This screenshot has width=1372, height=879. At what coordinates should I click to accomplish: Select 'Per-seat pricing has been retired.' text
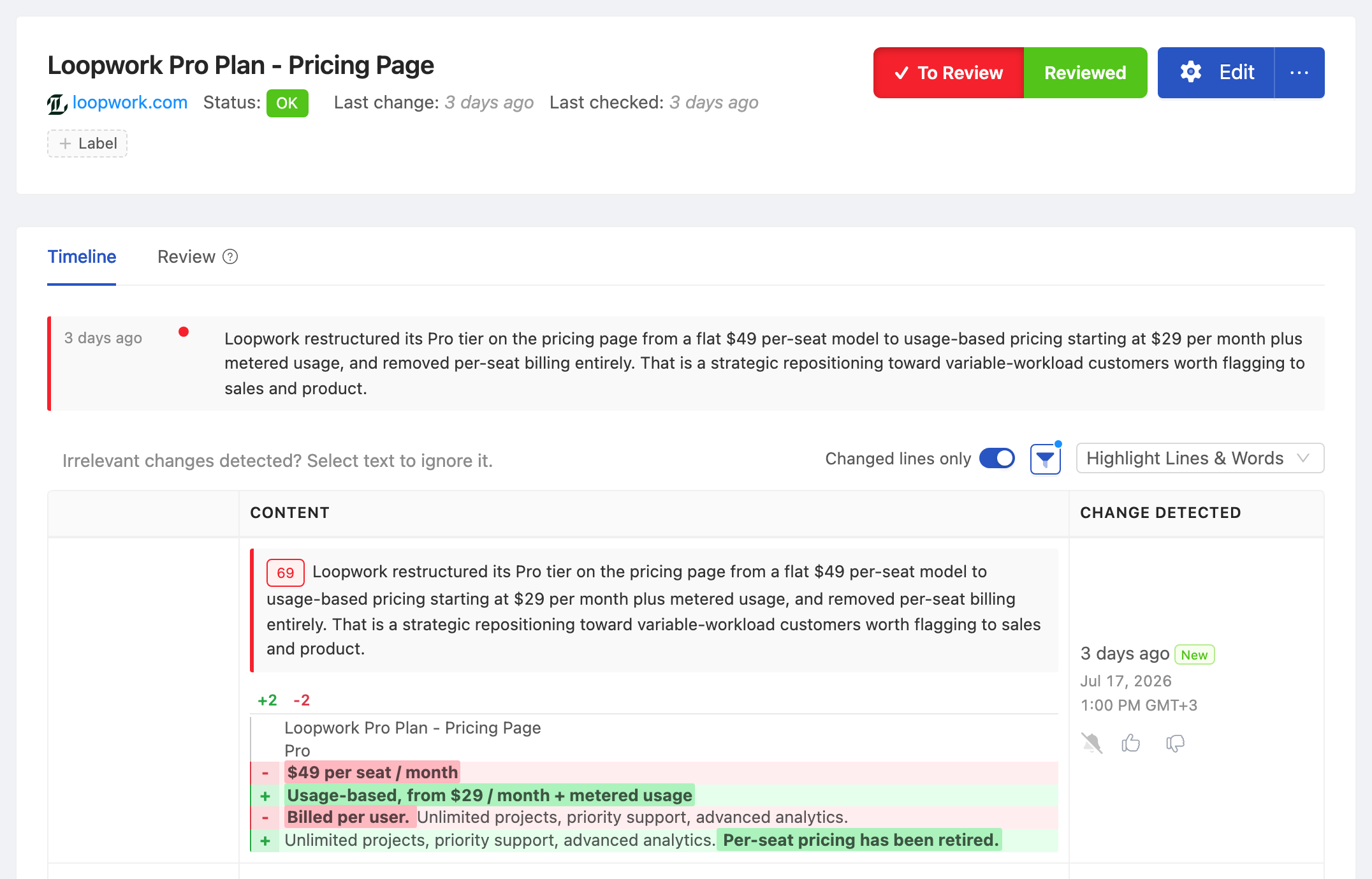pyautogui.click(x=860, y=840)
